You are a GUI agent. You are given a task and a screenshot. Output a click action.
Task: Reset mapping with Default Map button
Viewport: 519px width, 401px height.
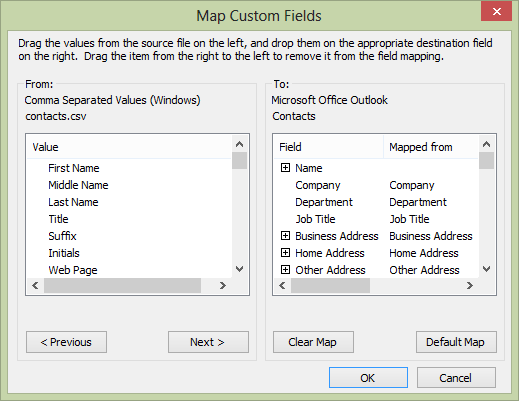pos(456,342)
